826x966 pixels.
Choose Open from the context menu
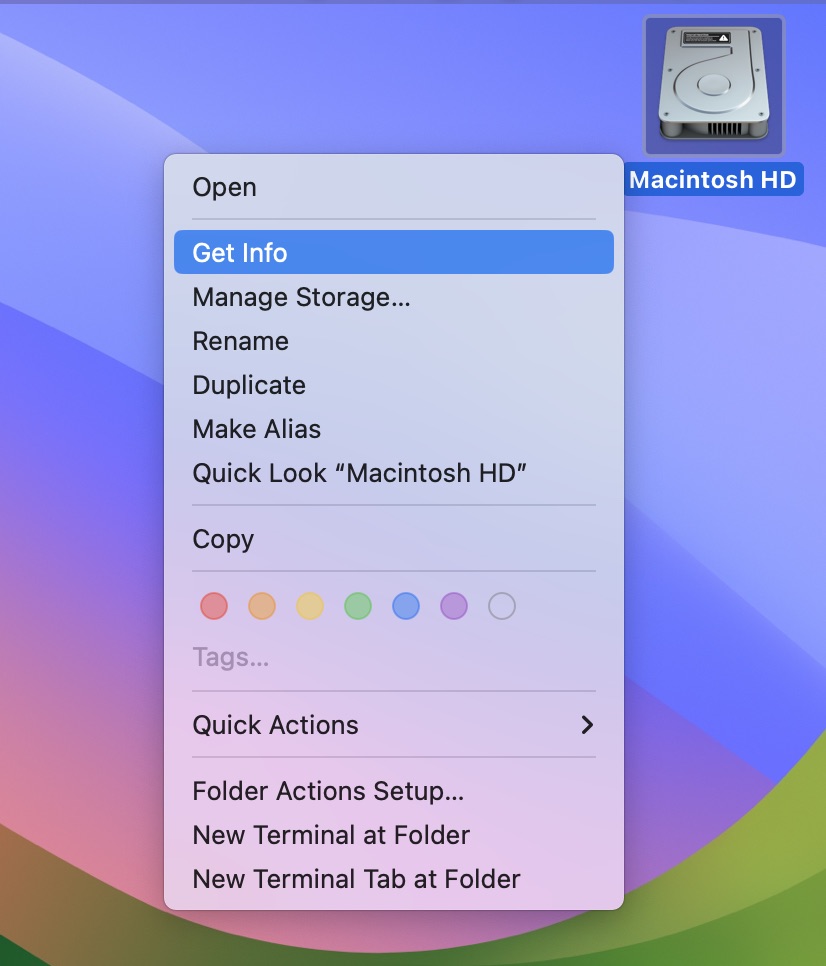[394, 187]
